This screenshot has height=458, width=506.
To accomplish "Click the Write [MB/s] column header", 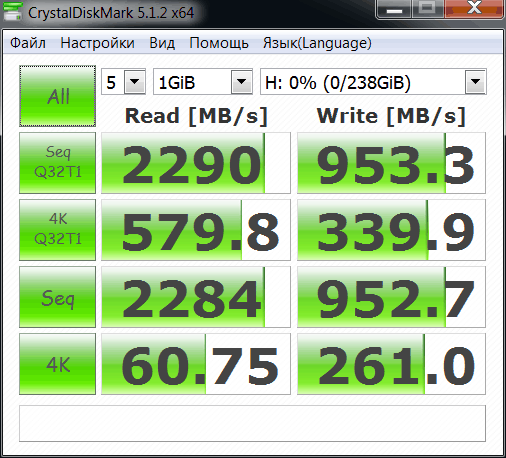I will click(391, 116).
